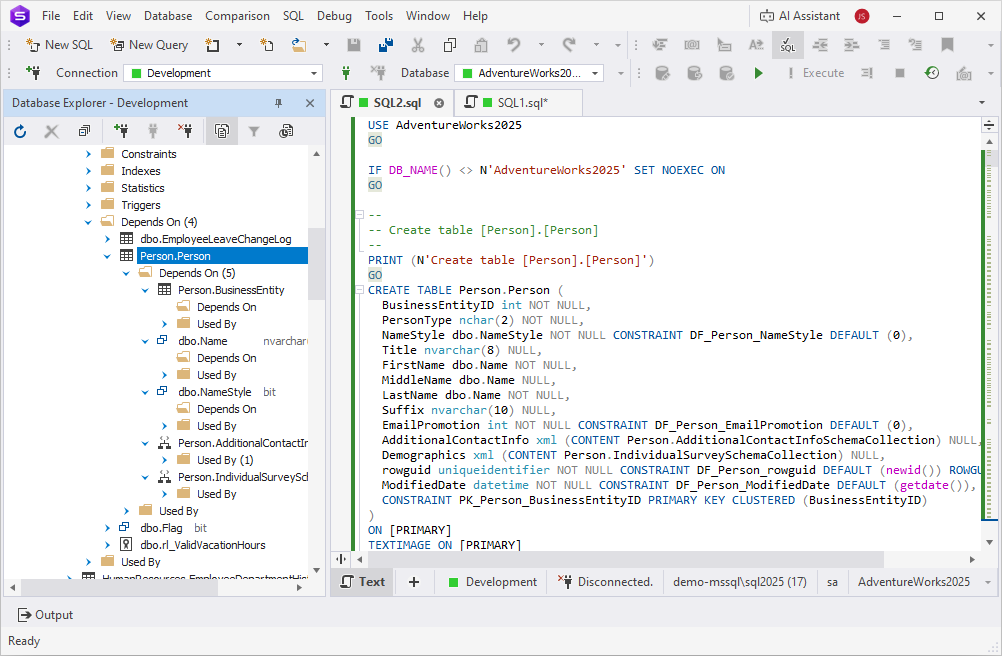Expand Used By (1) under Person.AdditionalContactInfo

click(x=164, y=460)
